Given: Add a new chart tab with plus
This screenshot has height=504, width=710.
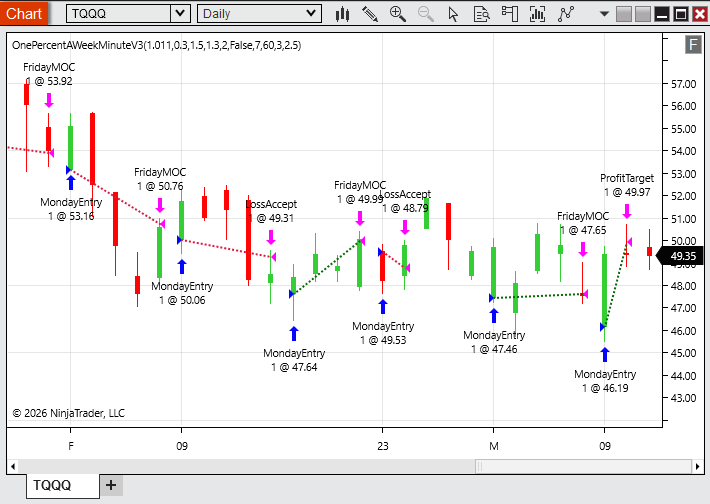Looking at the screenshot, I should (x=111, y=485).
